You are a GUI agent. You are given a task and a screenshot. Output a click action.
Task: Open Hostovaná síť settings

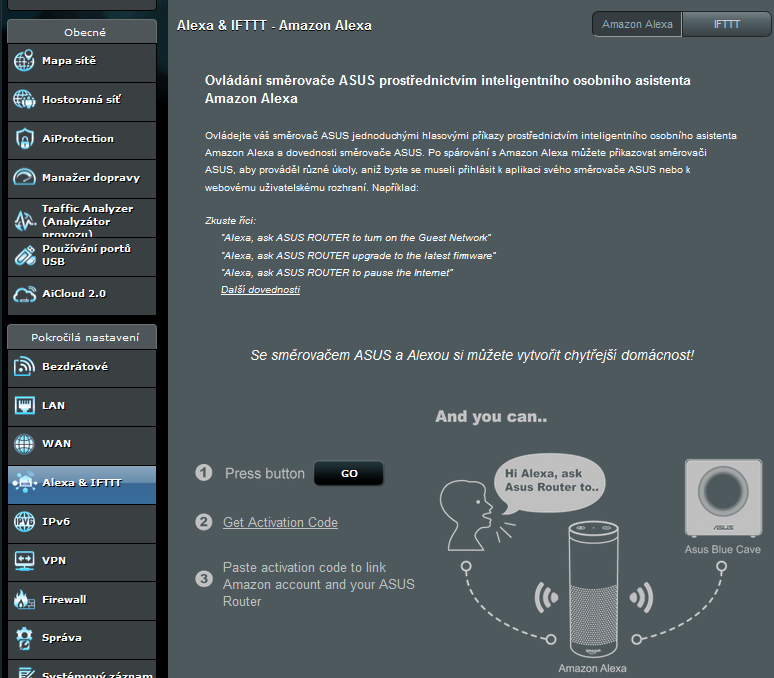(x=81, y=100)
